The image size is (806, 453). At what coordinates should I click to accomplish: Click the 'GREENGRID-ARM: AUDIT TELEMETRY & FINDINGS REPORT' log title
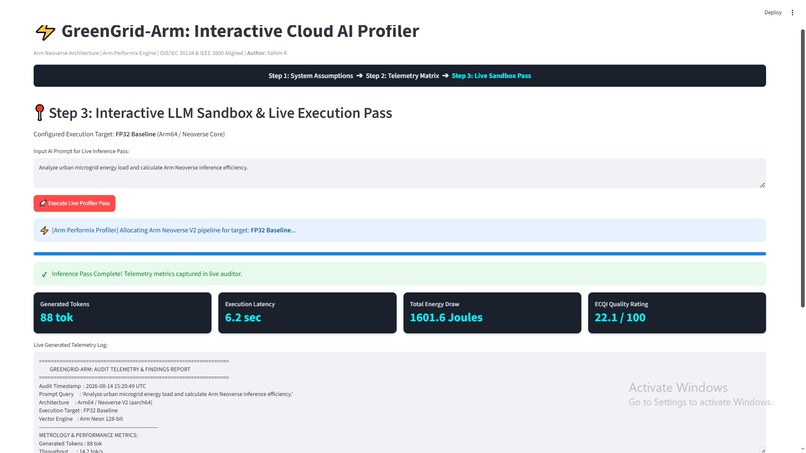click(120, 370)
